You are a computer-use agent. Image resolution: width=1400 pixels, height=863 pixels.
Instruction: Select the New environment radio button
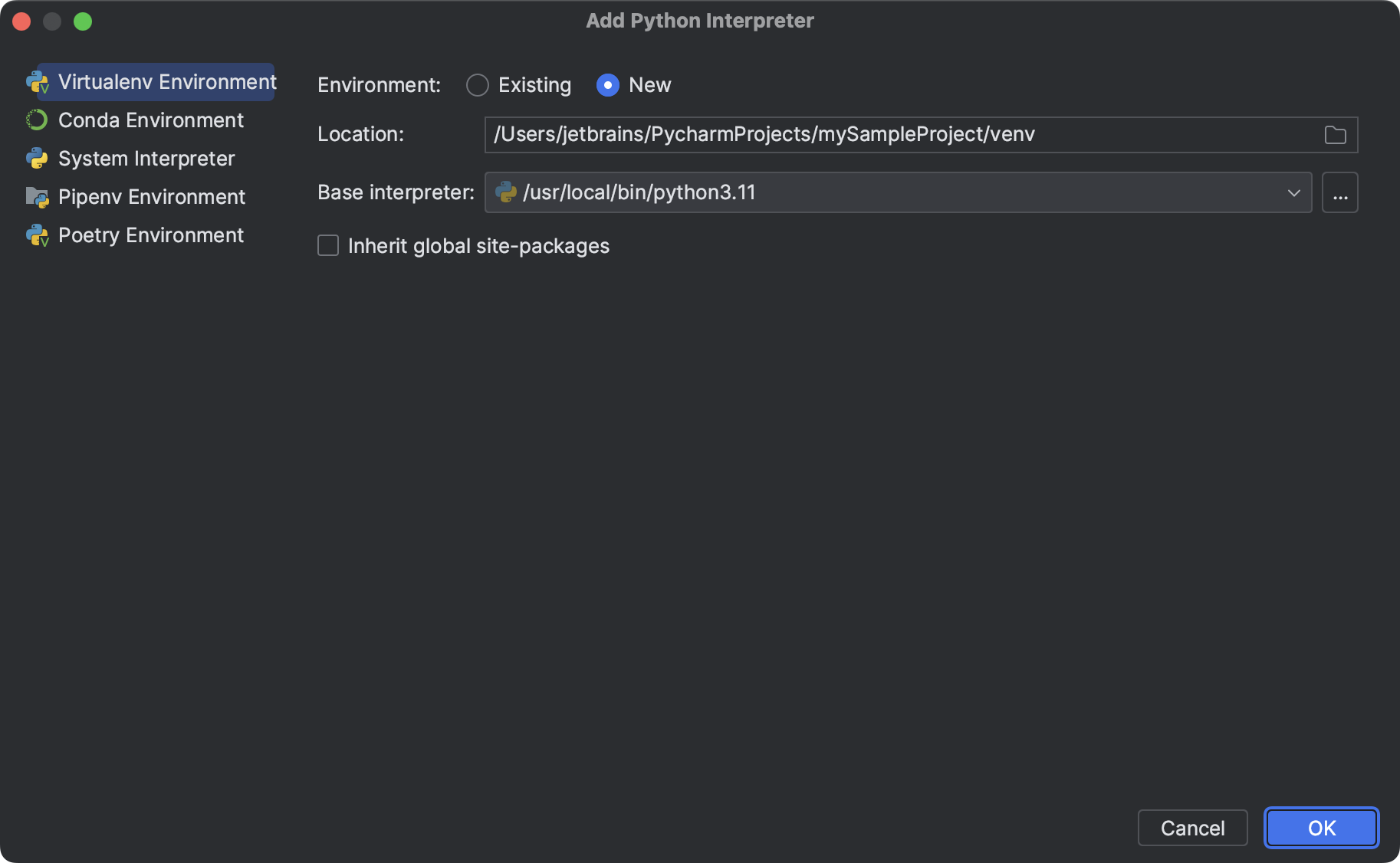click(x=607, y=85)
